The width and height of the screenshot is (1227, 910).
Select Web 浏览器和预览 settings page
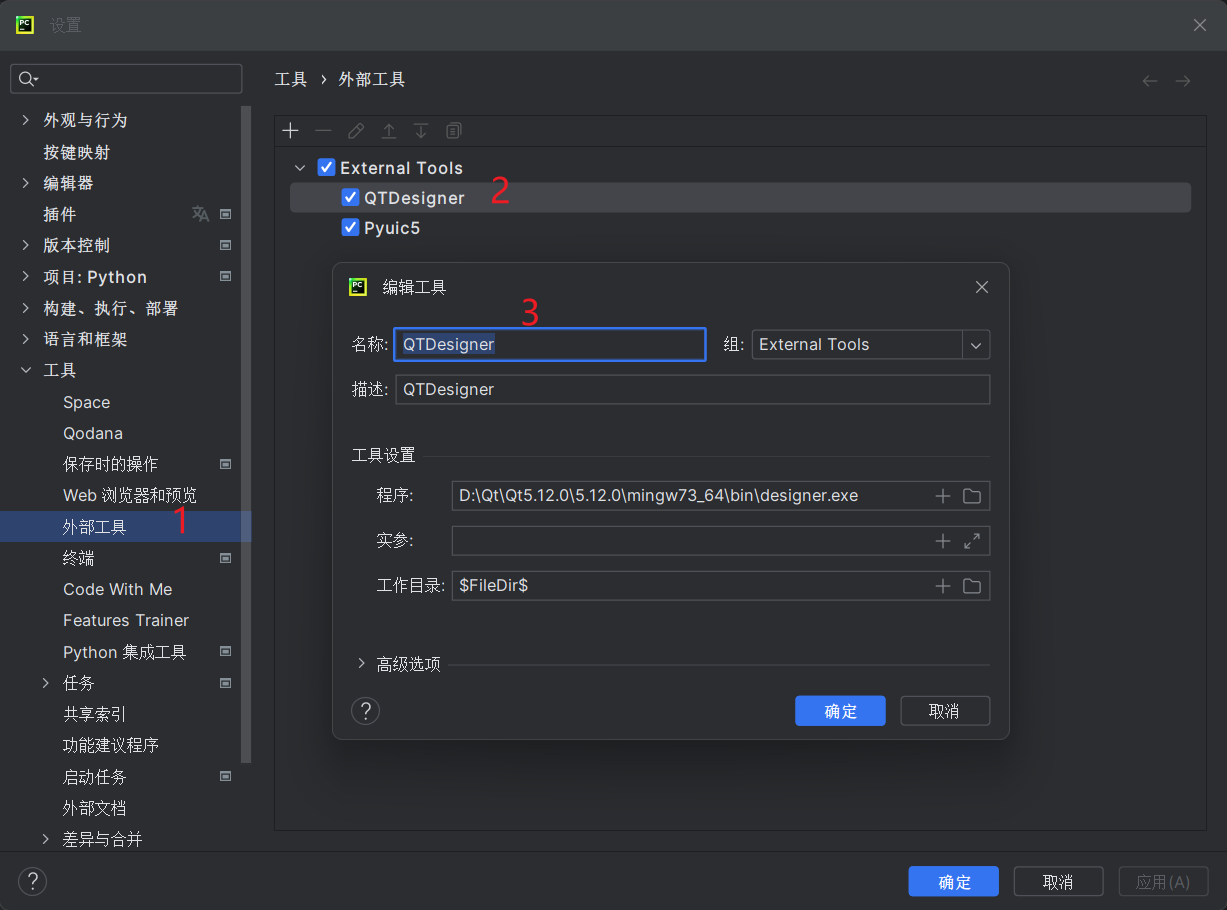130,495
